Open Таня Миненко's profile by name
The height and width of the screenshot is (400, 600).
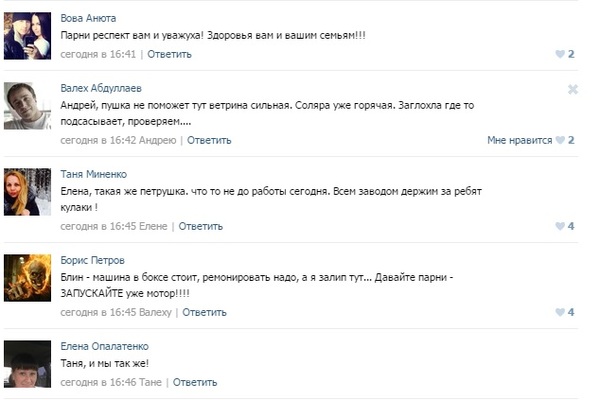tap(98, 174)
